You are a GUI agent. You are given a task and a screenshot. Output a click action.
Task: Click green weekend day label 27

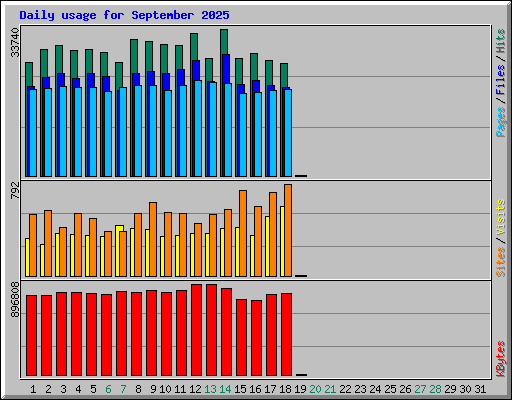[420, 389]
